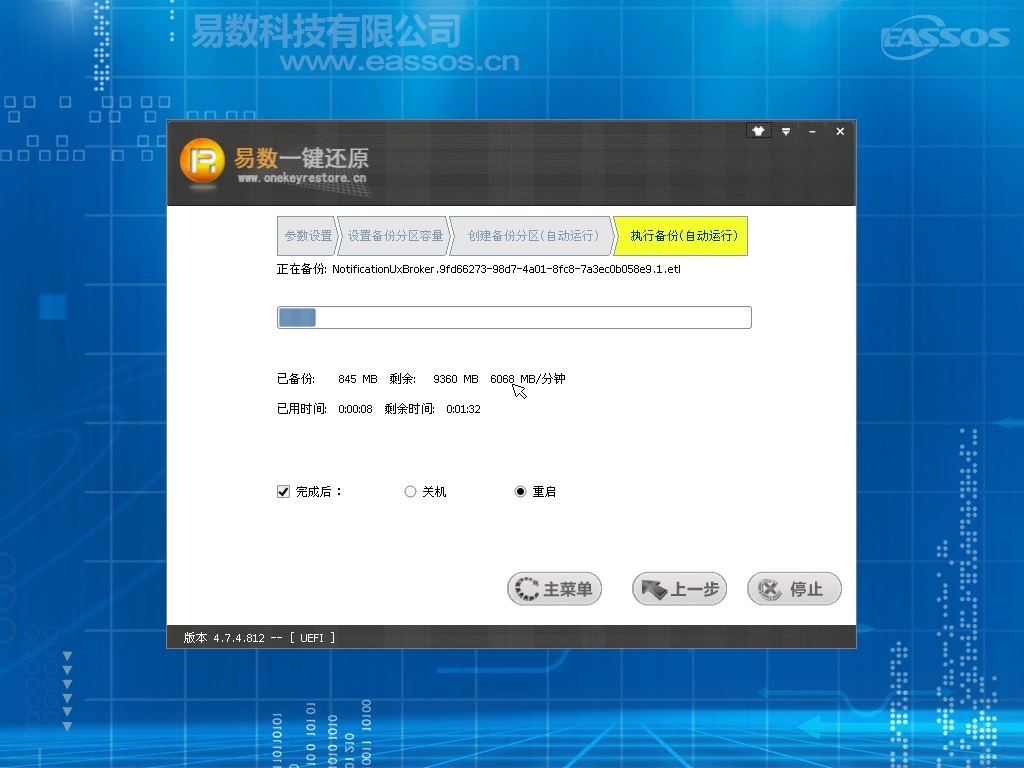
Task: Expand the title bar dropdown menu arrow
Action: (786, 132)
